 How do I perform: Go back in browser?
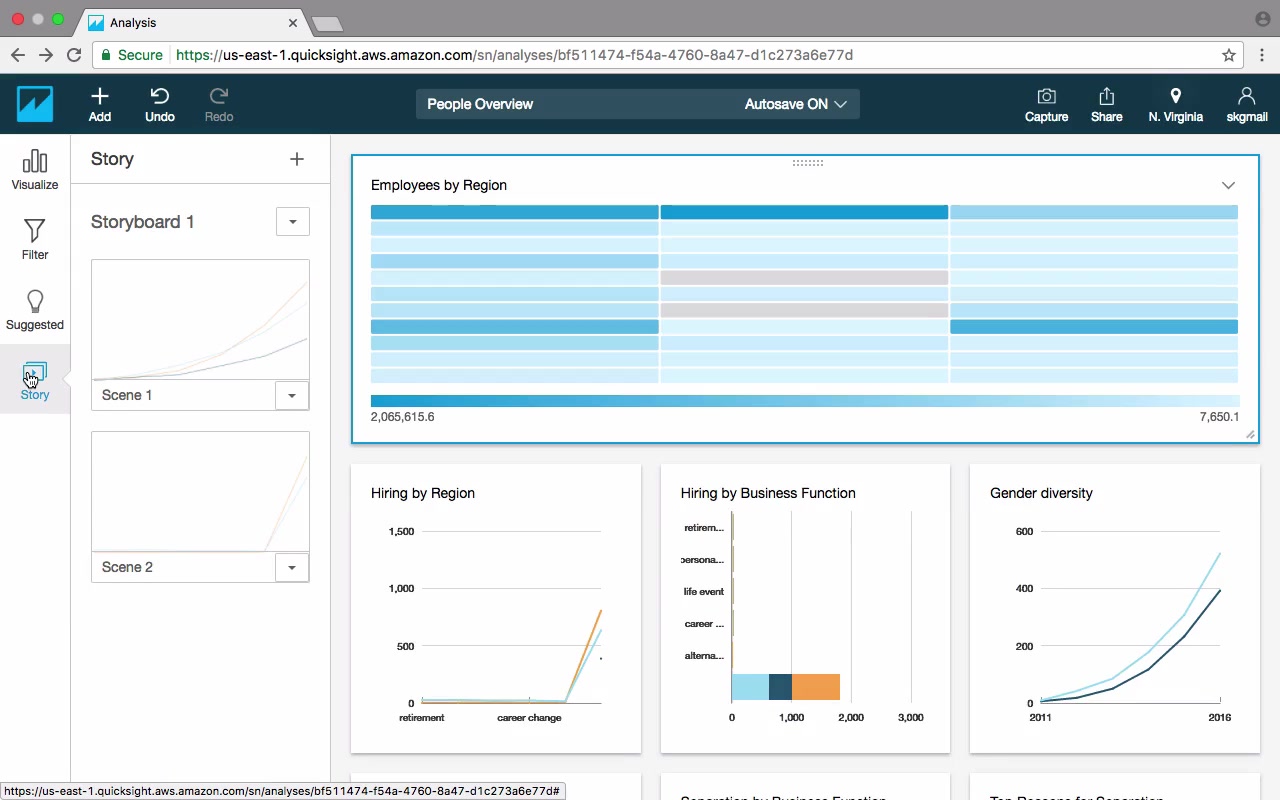tap(17, 55)
